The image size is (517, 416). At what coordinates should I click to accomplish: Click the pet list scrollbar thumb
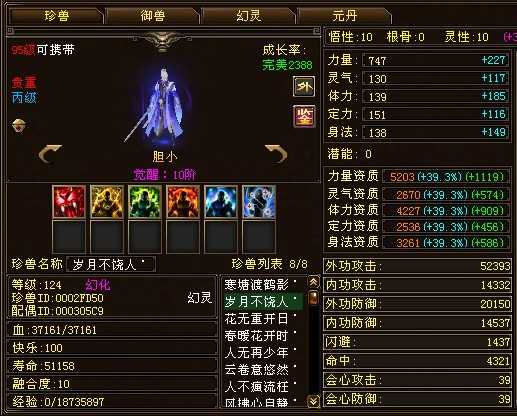[x=314, y=298]
